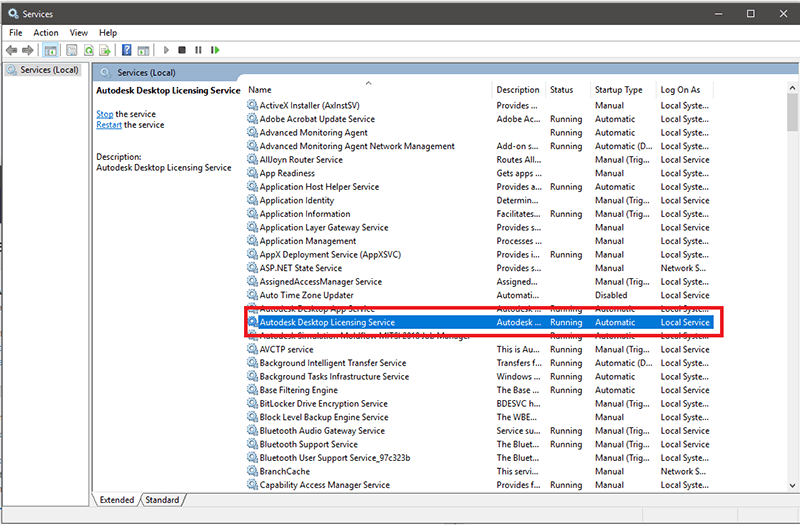
Task: Click the Restart Service toolbar icon
Action: click(x=215, y=50)
